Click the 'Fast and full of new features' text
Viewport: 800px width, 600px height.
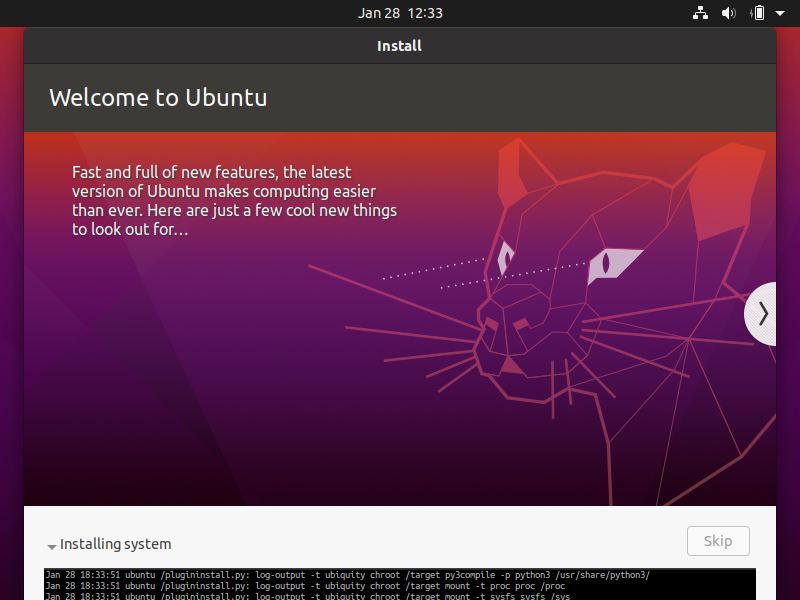(234, 201)
